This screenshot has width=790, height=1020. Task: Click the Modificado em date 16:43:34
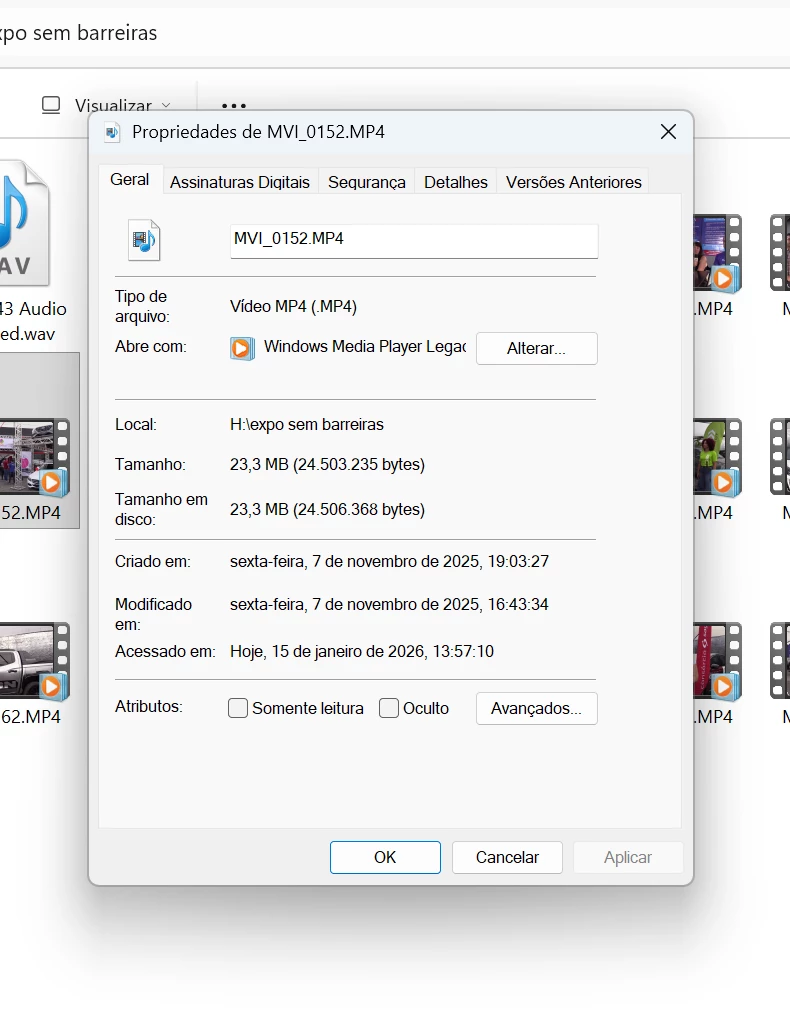[x=389, y=604]
